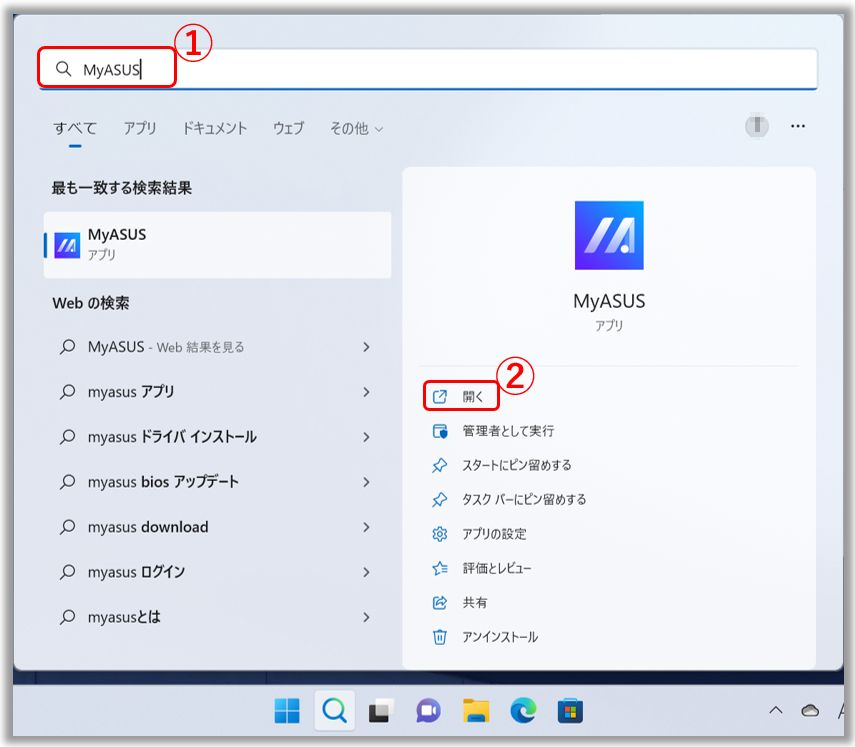This screenshot has width=855, height=747.
Task: Click the shield icon for 管理者として実行
Action: pos(439,431)
